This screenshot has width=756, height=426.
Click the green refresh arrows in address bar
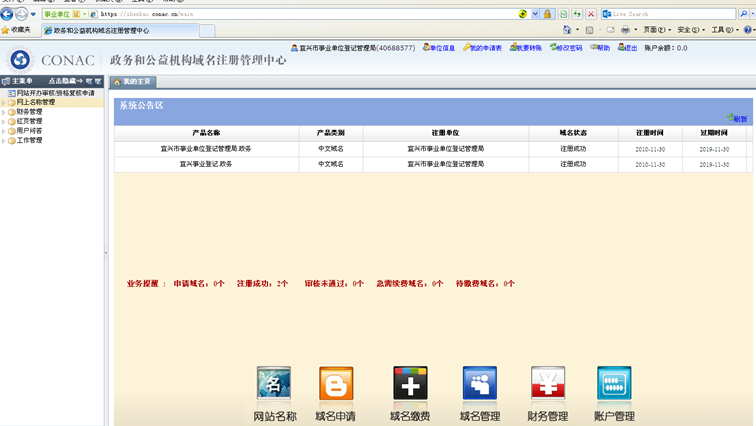click(577, 14)
